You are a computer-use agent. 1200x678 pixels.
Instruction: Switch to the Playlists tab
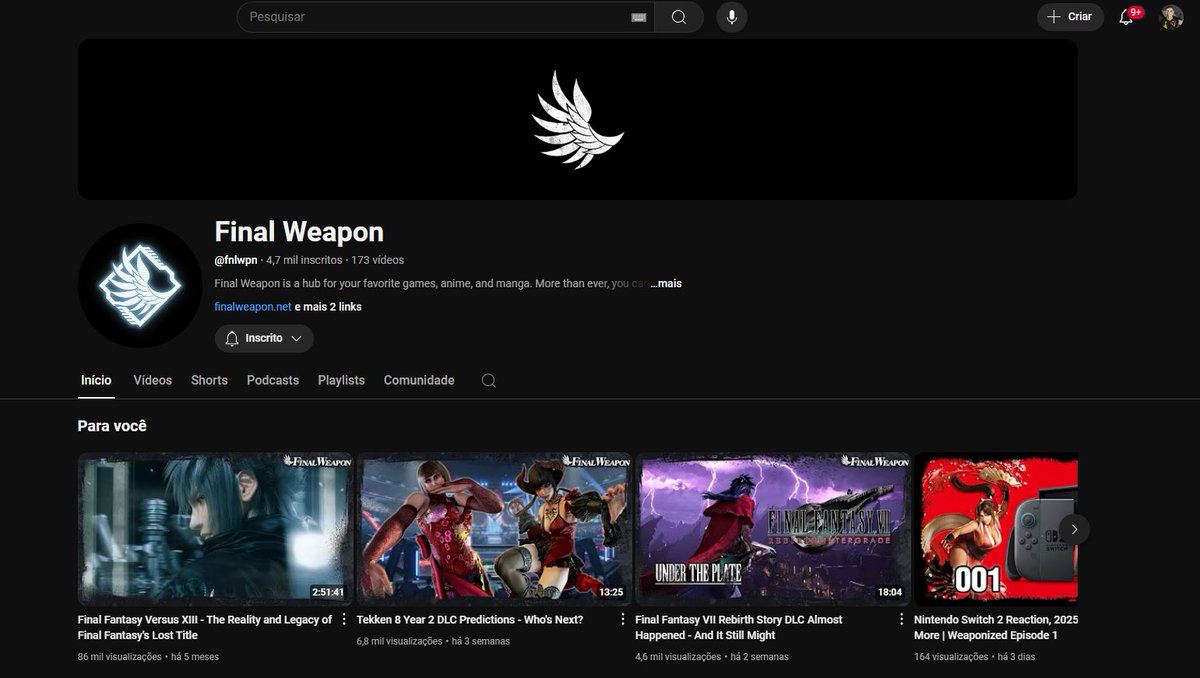(x=341, y=380)
